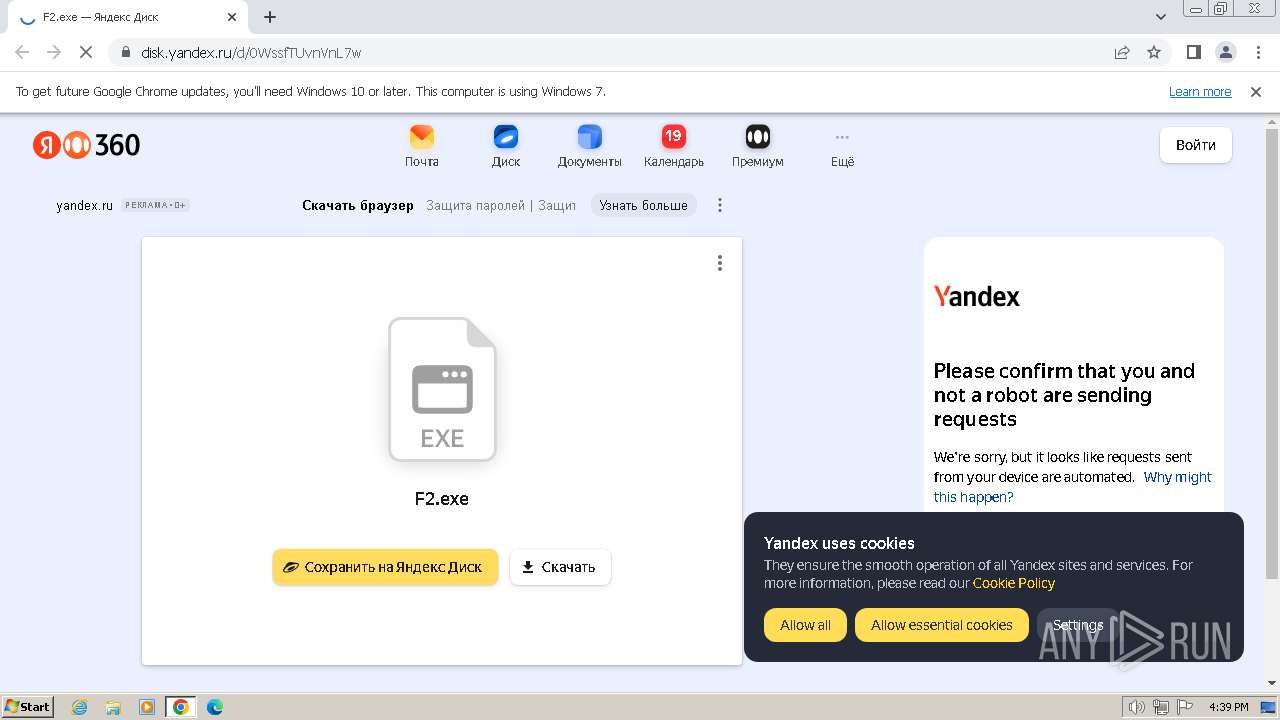This screenshot has width=1280, height=720.
Task: Click the browser back arrow
Action: coord(22,52)
